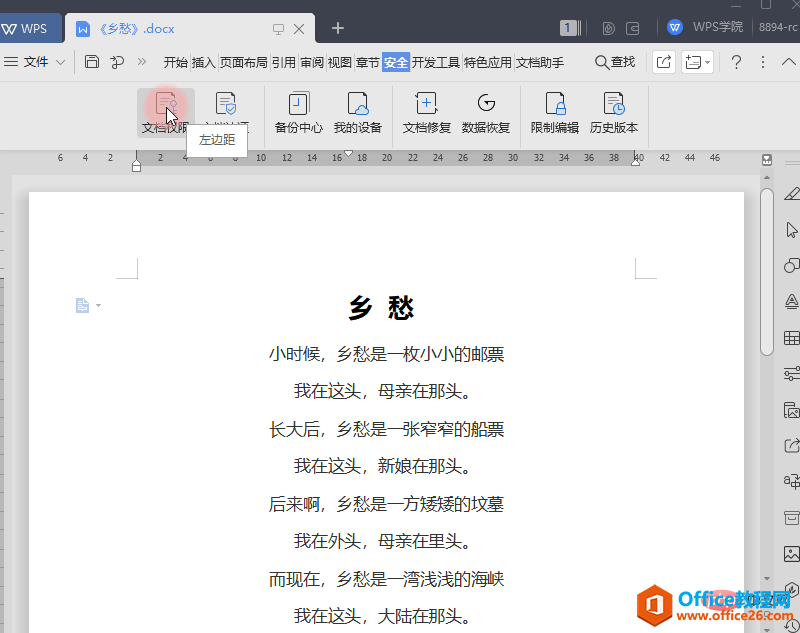Click the document authentication icon with shield
This screenshot has height=633, width=800.
point(226,104)
